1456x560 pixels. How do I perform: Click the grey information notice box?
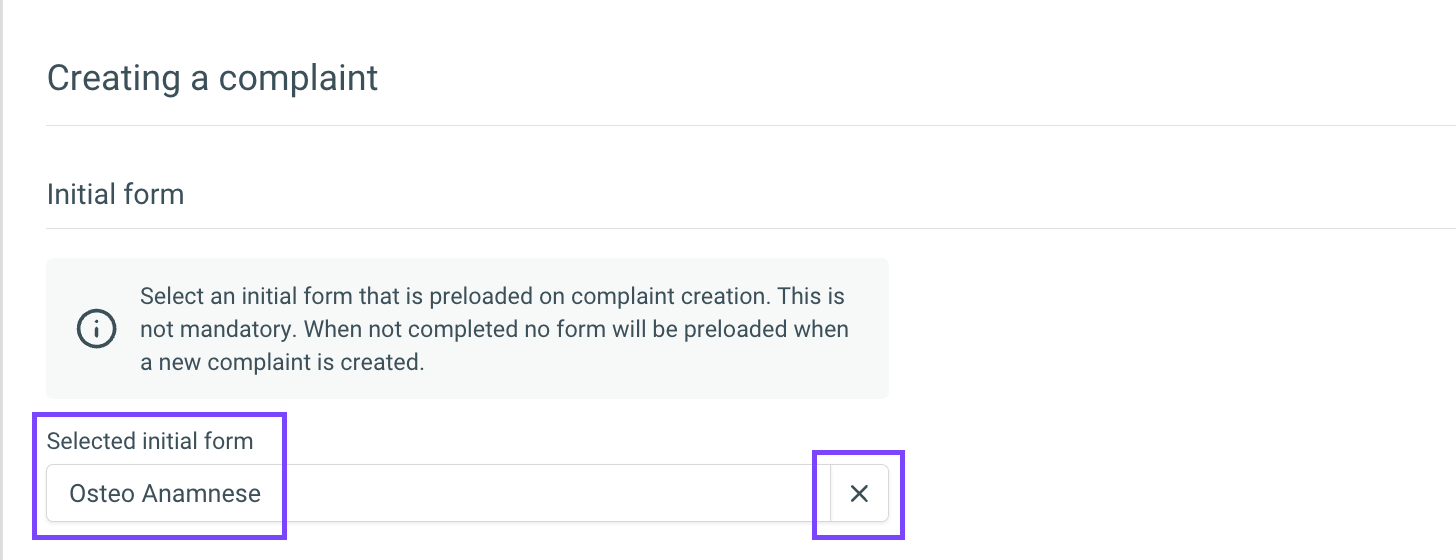pyautogui.click(x=467, y=328)
